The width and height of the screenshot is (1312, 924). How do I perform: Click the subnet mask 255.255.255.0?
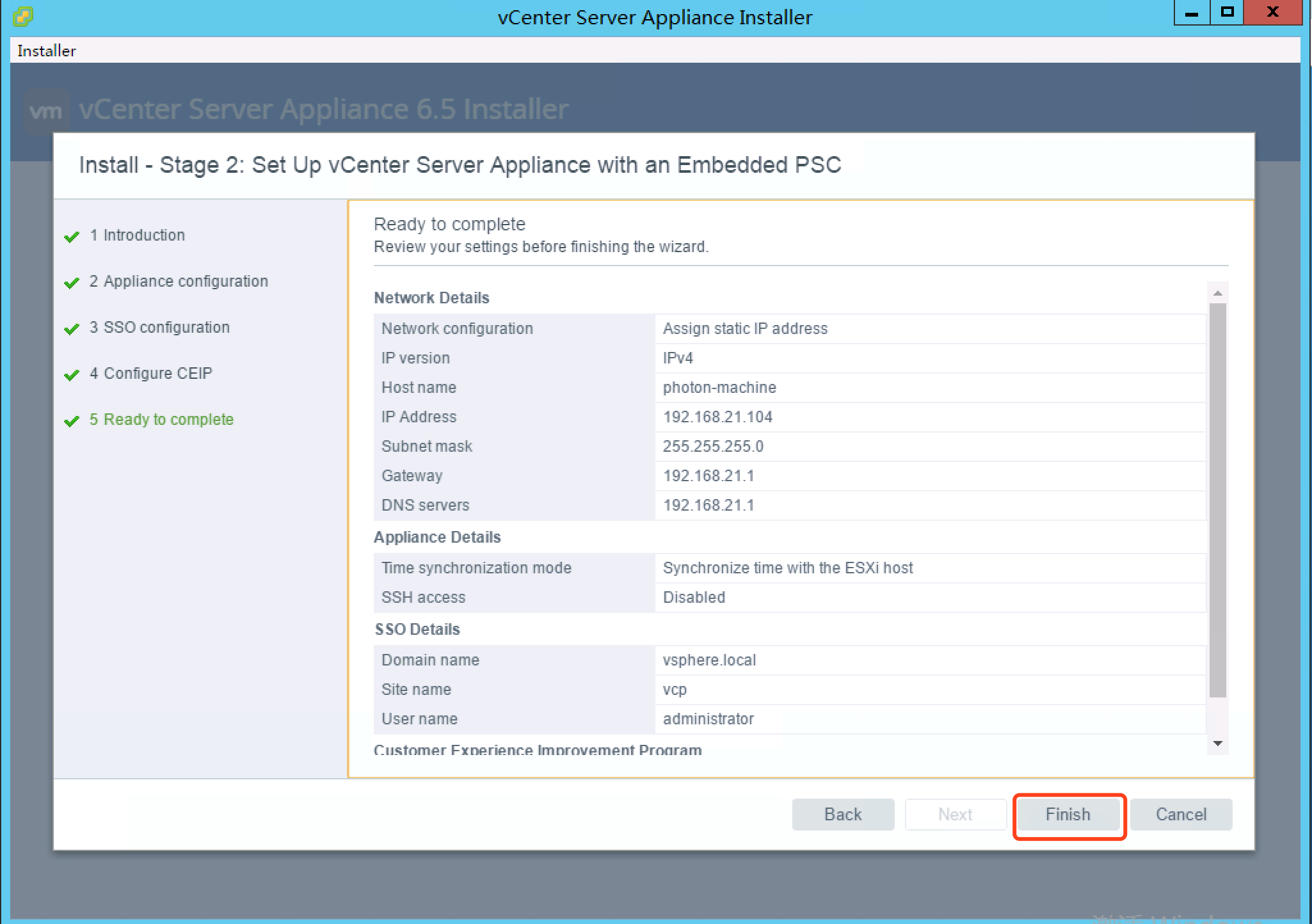[713, 446]
